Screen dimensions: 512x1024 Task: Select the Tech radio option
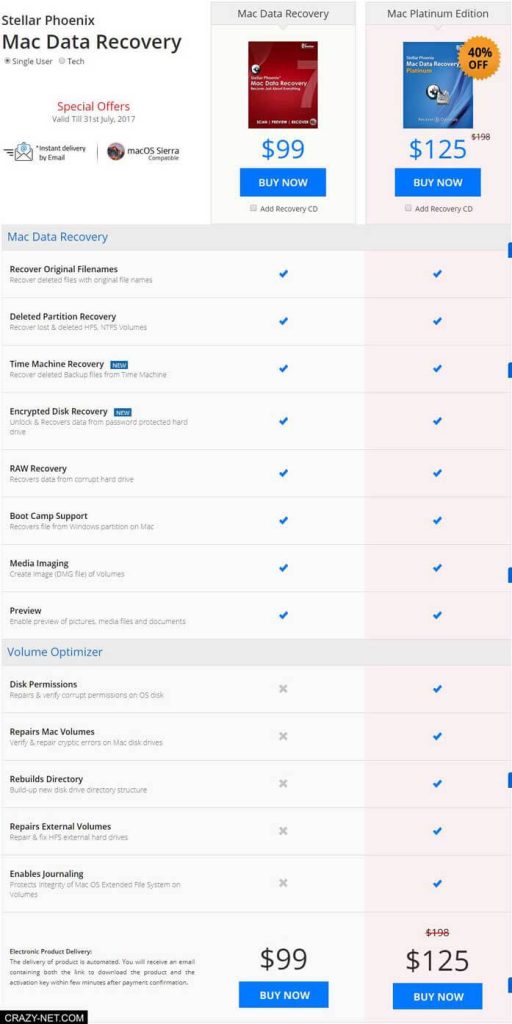tap(62, 61)
